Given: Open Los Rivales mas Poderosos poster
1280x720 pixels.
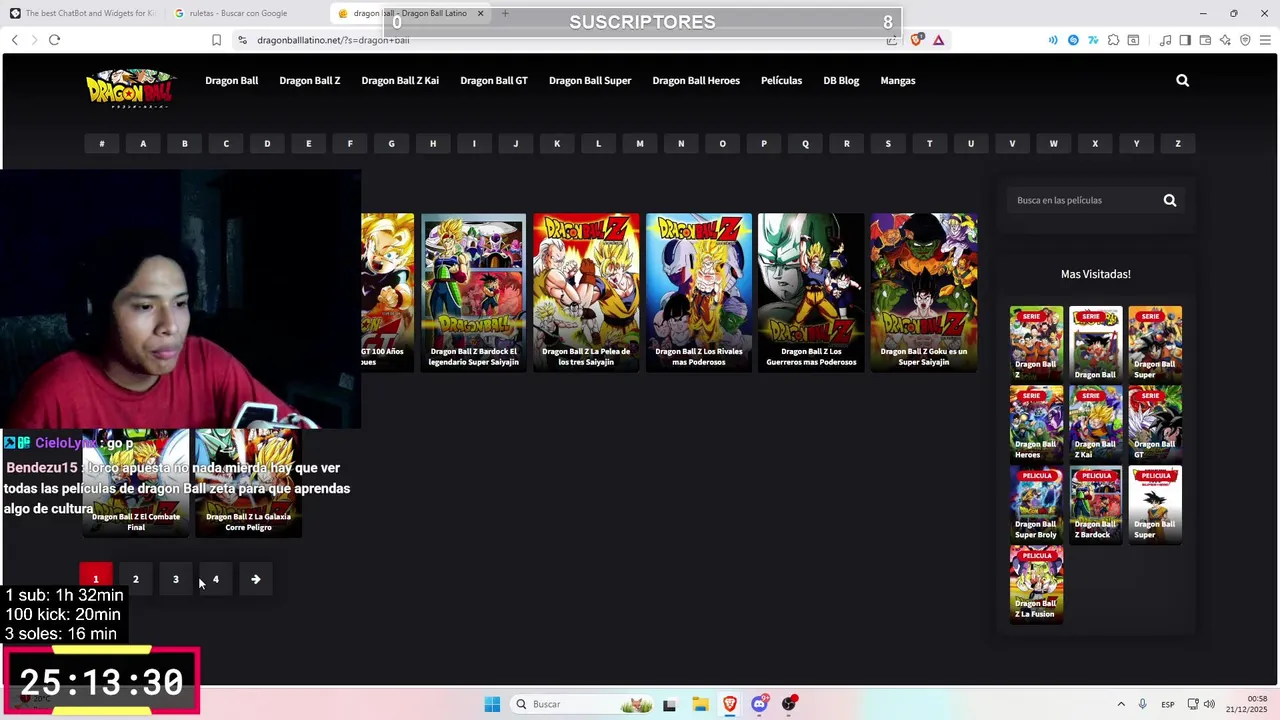Looking at the screenshot, I should 698,291.
